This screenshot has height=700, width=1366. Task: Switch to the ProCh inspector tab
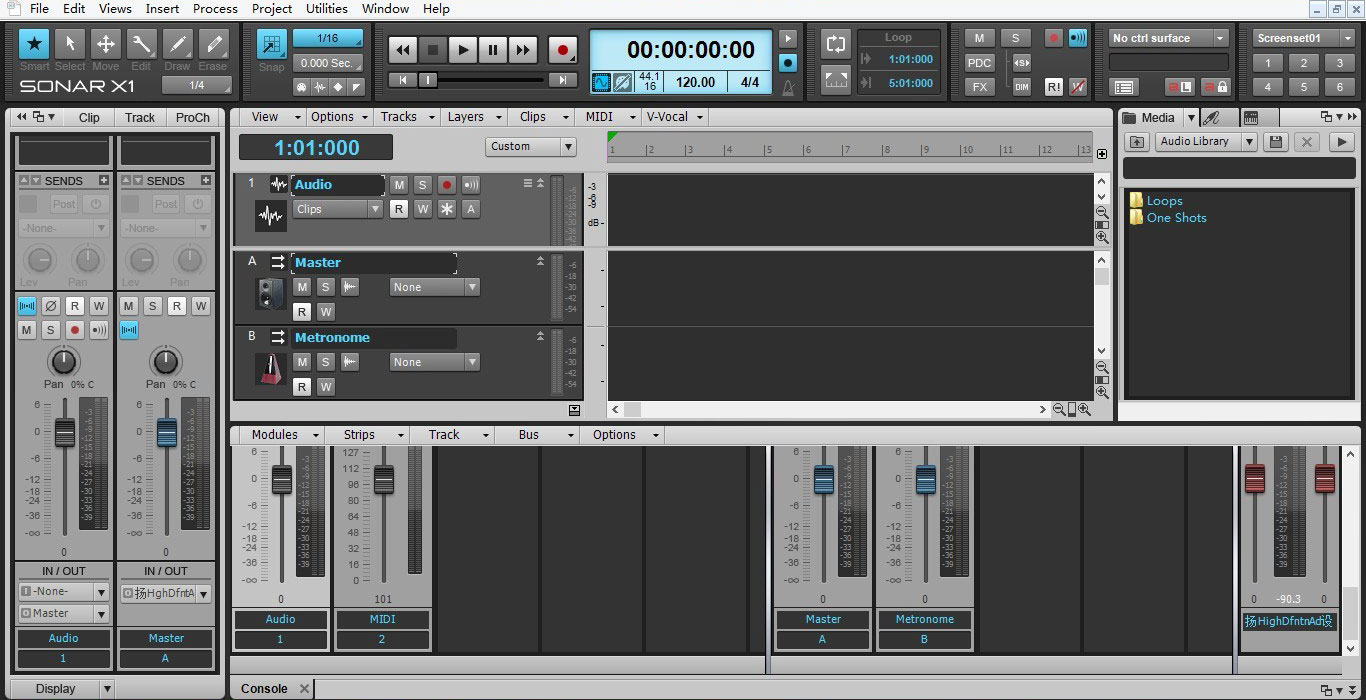(x=192, y=117)
